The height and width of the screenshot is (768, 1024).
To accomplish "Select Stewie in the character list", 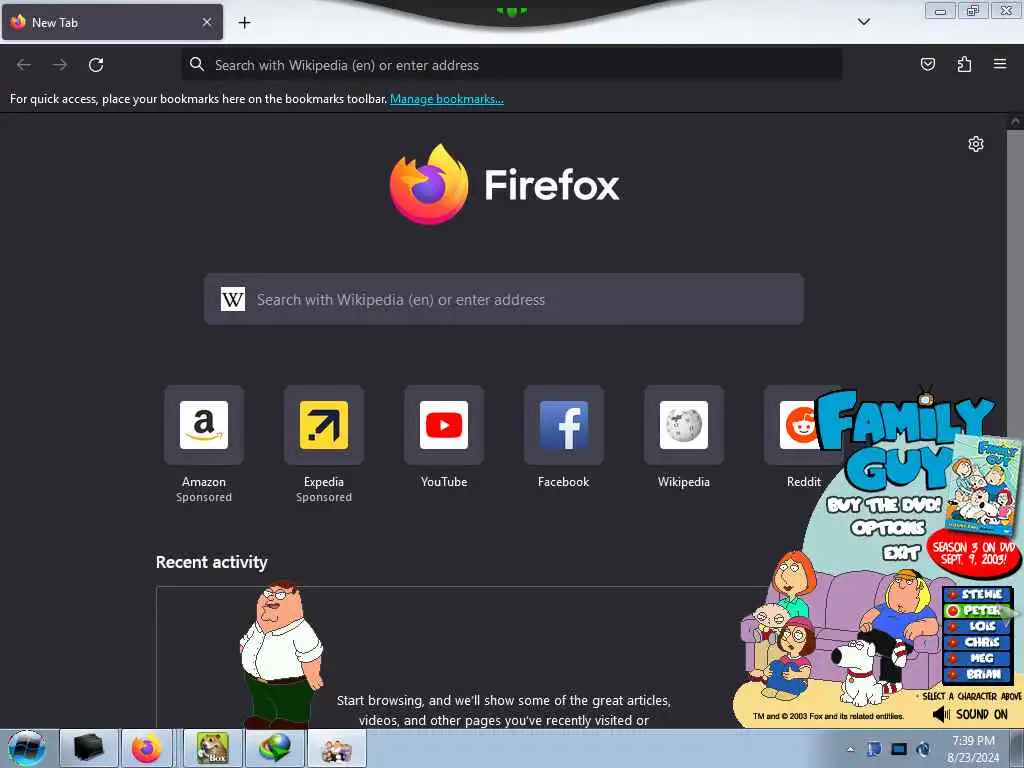I will pyautogui.click(x=976, y=594).
